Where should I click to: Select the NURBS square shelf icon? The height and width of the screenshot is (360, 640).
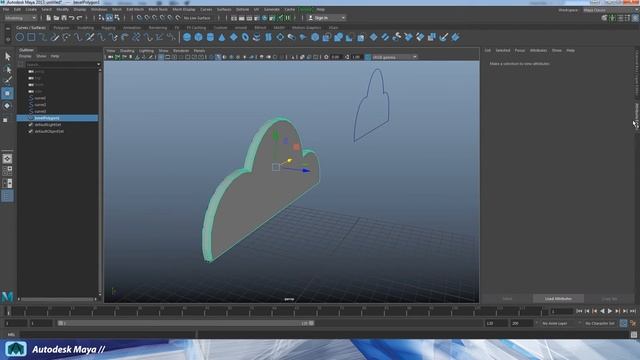click(x=31, y=37)
